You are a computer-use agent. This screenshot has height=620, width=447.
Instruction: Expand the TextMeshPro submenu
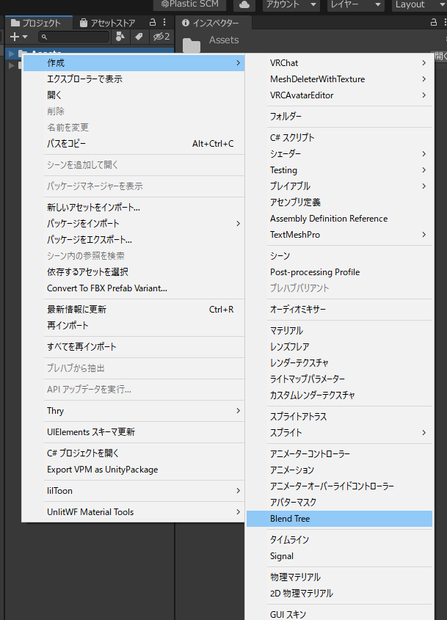pos(339,235)
